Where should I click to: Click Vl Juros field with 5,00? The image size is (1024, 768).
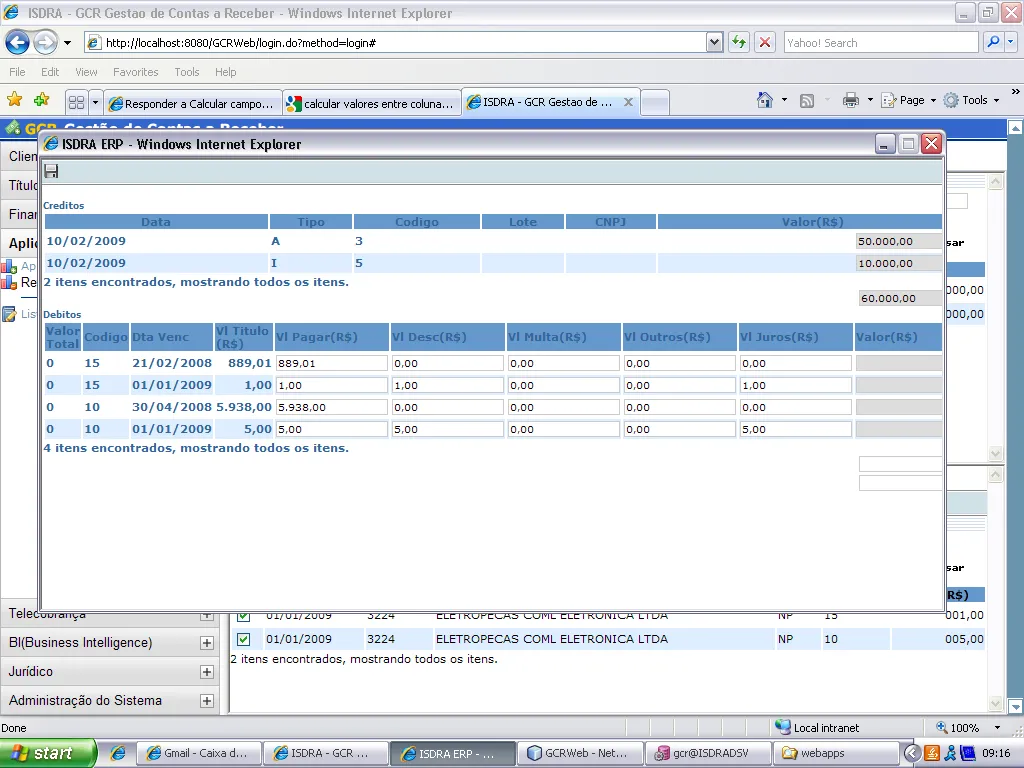click(795, 429)
